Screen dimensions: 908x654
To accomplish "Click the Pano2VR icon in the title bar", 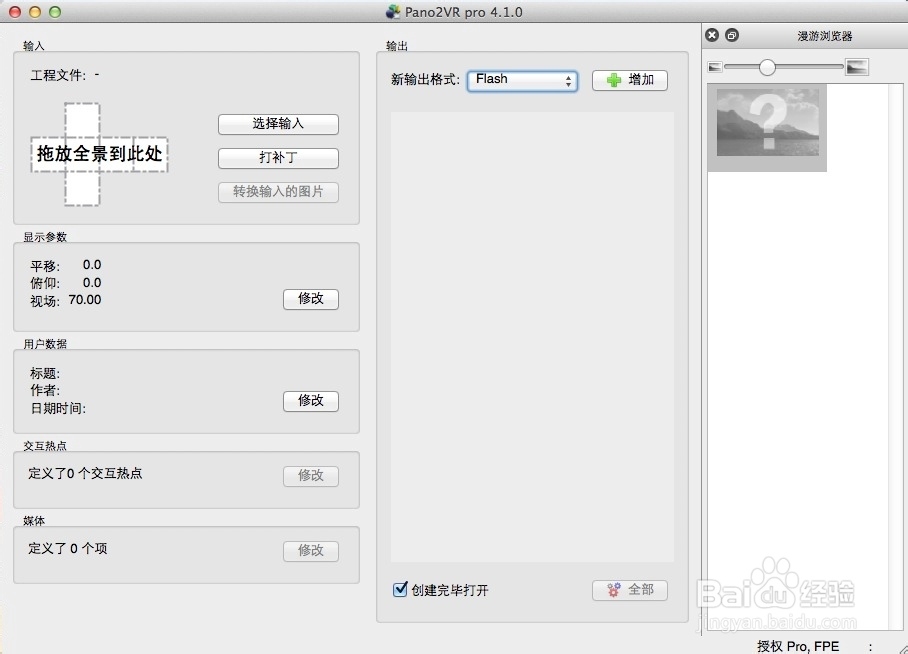I will (x=390, y=12).
